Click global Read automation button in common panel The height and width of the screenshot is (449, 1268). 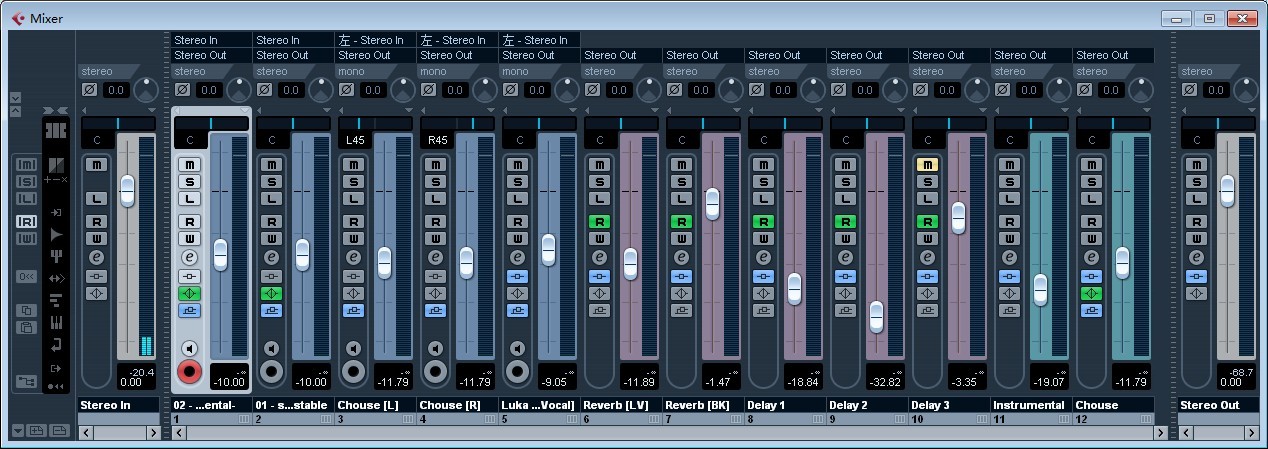point(27,221)
